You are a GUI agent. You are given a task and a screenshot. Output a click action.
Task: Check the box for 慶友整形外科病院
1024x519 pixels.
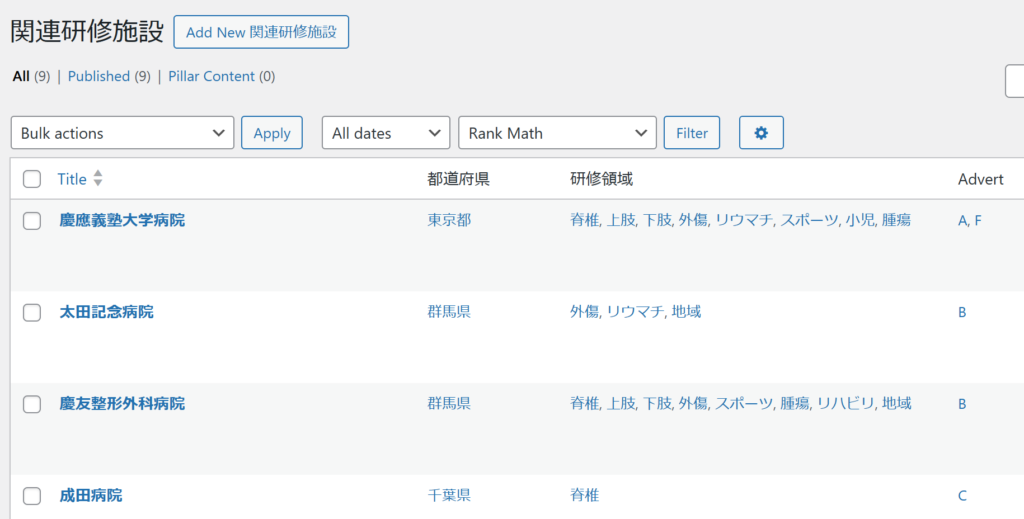(32, 404)
